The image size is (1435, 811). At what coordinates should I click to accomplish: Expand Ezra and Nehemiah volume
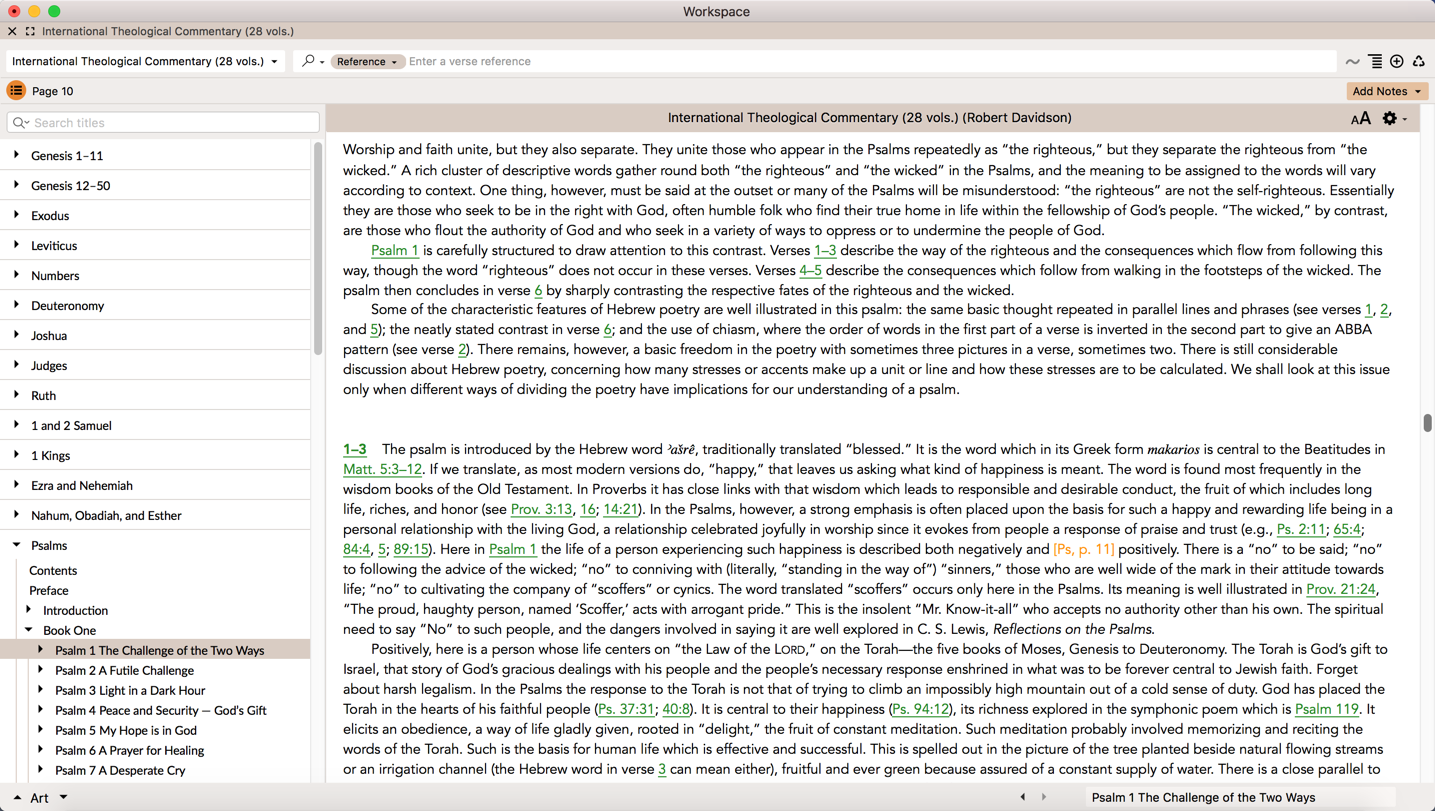16,485
